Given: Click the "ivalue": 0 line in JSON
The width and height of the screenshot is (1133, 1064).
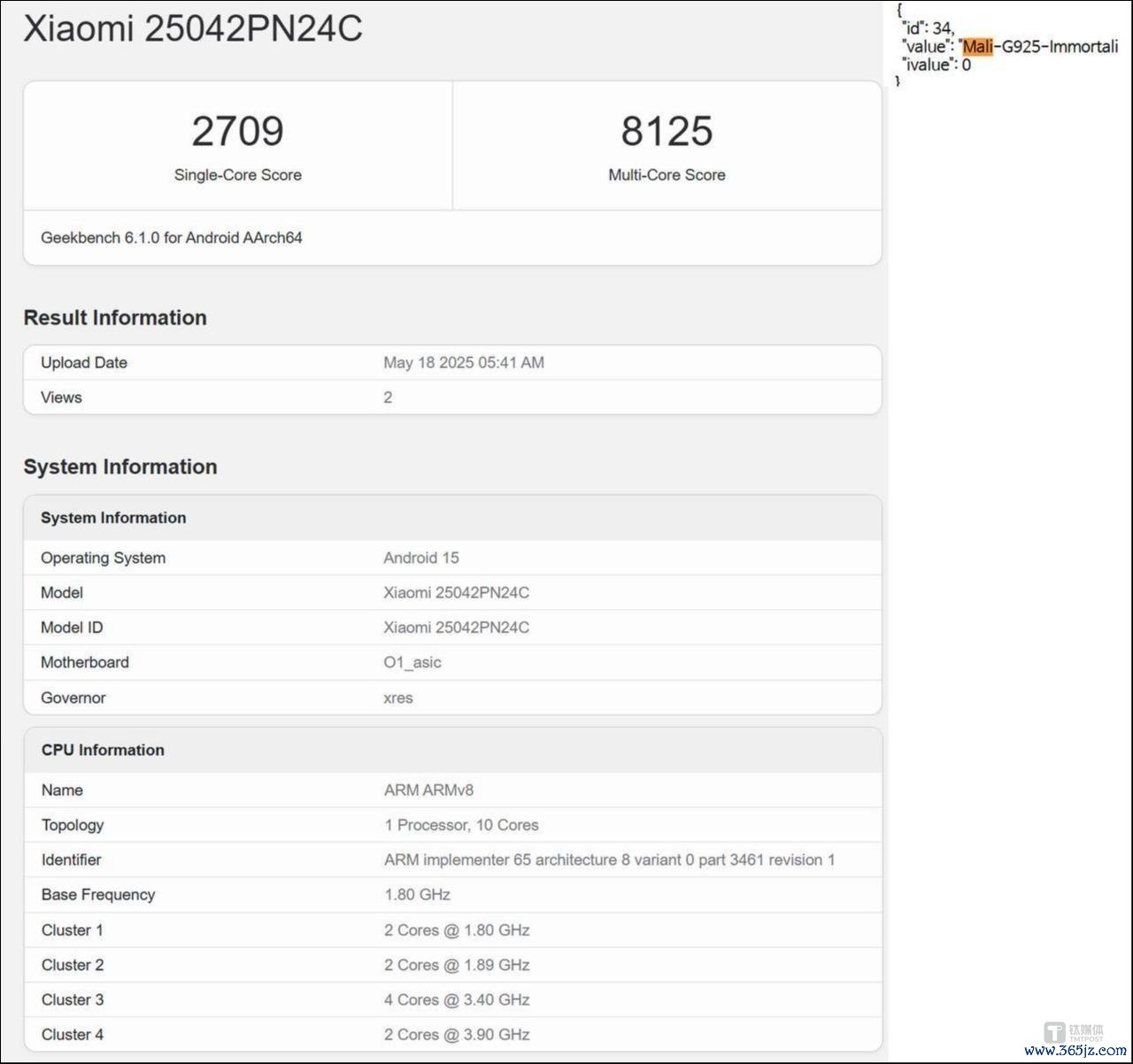Looking at the screenshot, I should click(x=936, y=65).
